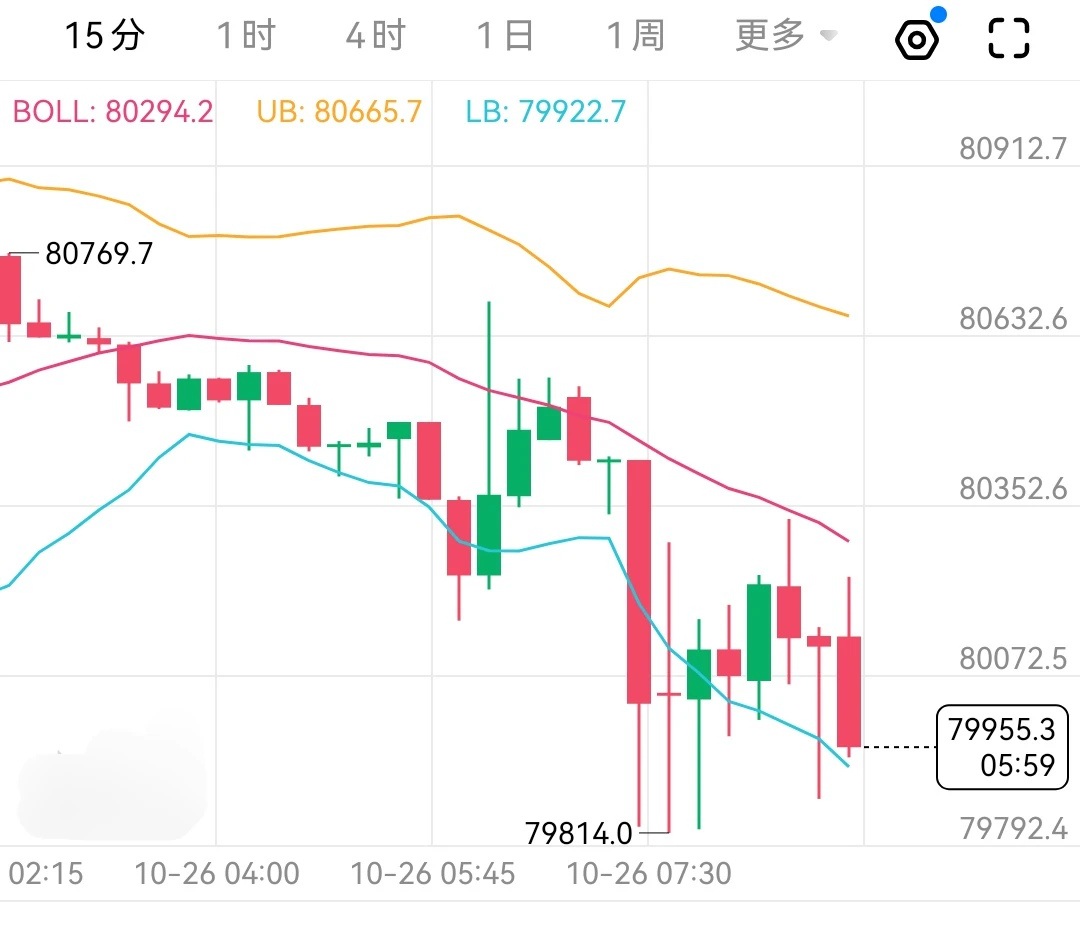Click the 10-26 07:30 time axis label

click(x=649, y=874)
